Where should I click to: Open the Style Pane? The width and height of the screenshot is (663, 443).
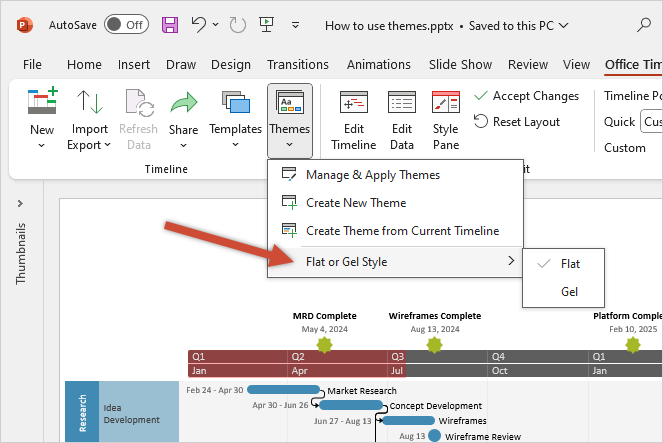[x=445, y=103]
